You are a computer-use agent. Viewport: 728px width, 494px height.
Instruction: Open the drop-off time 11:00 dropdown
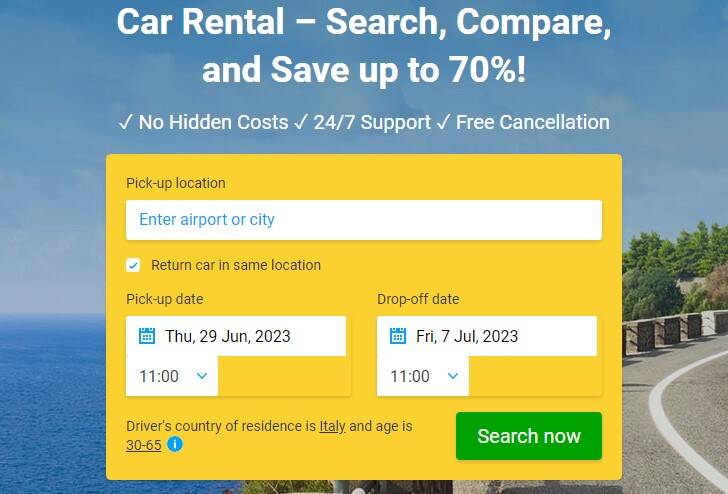(x=422, y=376)
